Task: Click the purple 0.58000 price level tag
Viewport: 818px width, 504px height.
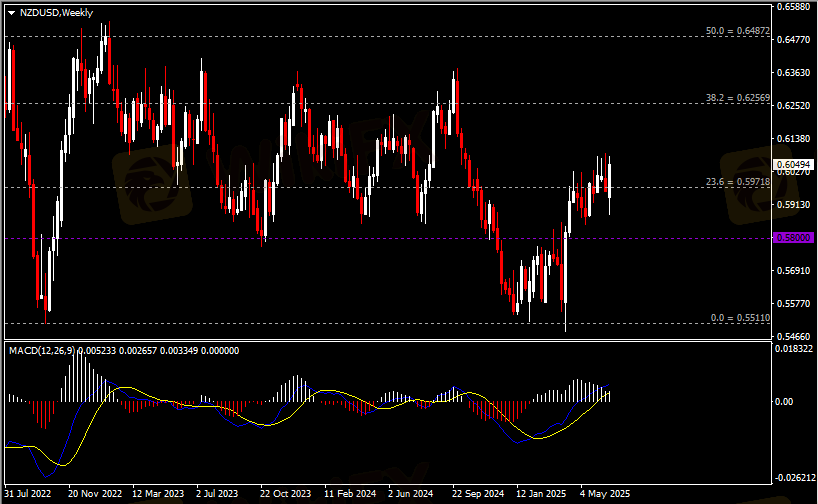Action: [x=793, y=238]
